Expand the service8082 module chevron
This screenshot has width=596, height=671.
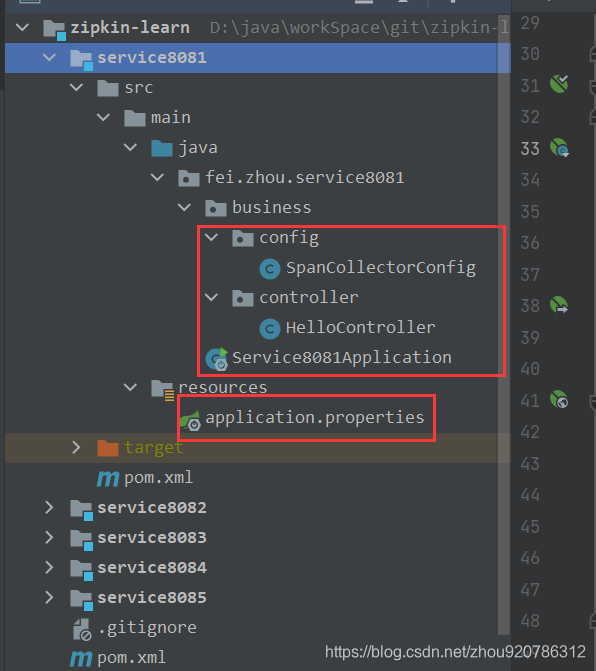pyautogui.click(x=50, y=508)
